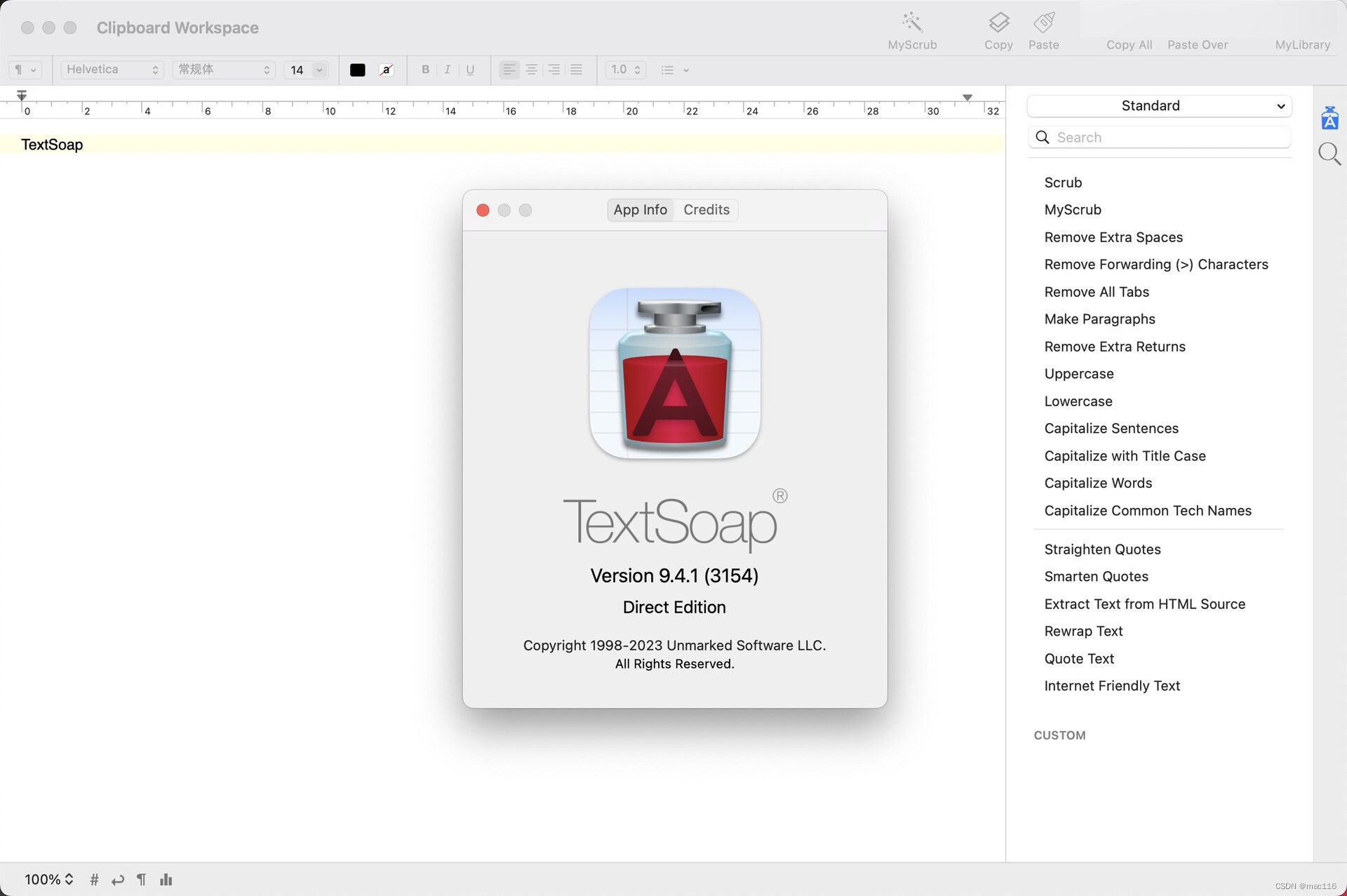The width and height of the screenshot is (1347, 896).
Task: Select MyScrub in the cleaners list
Action: pos(1073,210)
